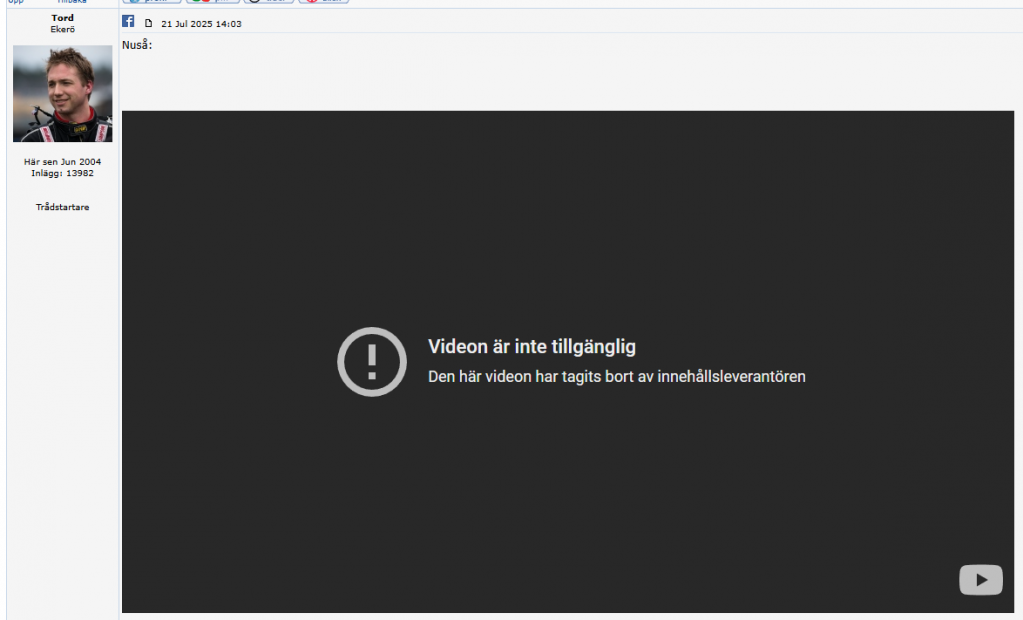This screenshot has height=620, width=1023.
Task: Click the Facebook share icon
Action: (x=128, y=21)
